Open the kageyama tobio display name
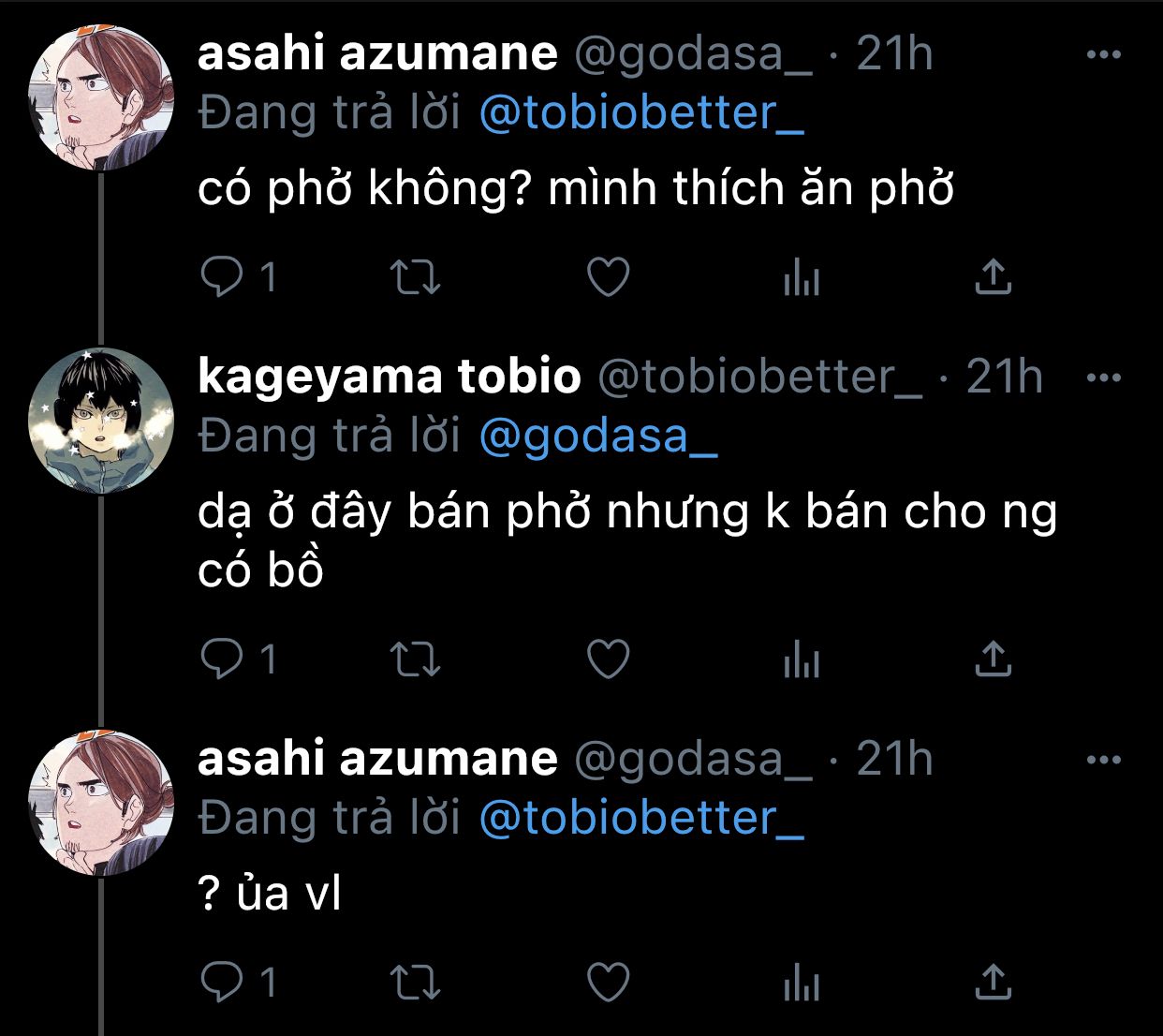The width and height of the screenshot is (1163, 1036). (390, 377)
